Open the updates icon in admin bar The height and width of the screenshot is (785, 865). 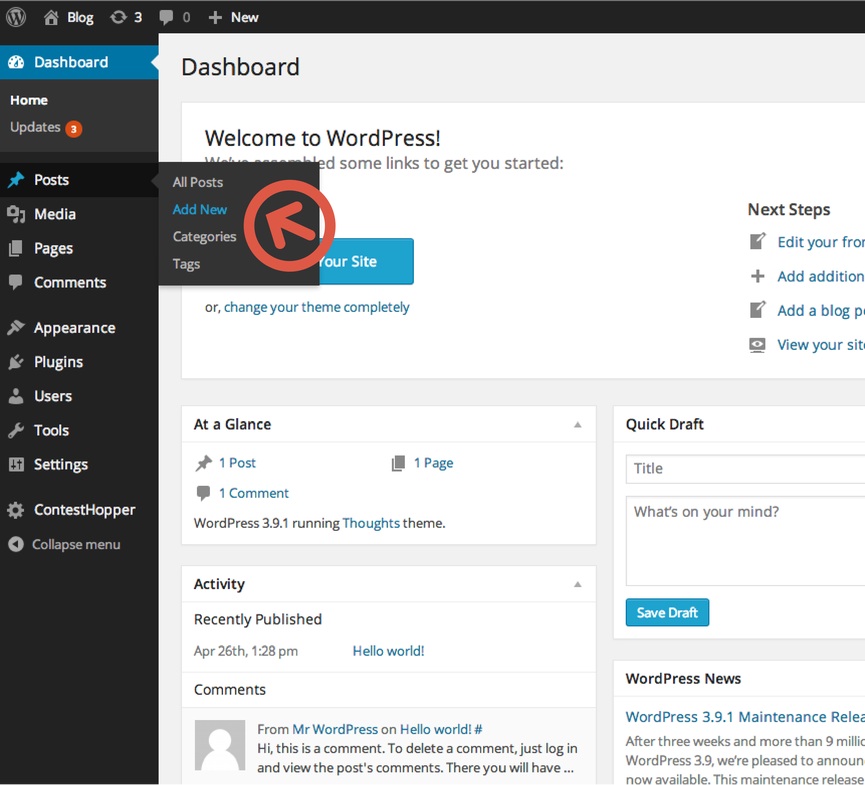[119, 17]
